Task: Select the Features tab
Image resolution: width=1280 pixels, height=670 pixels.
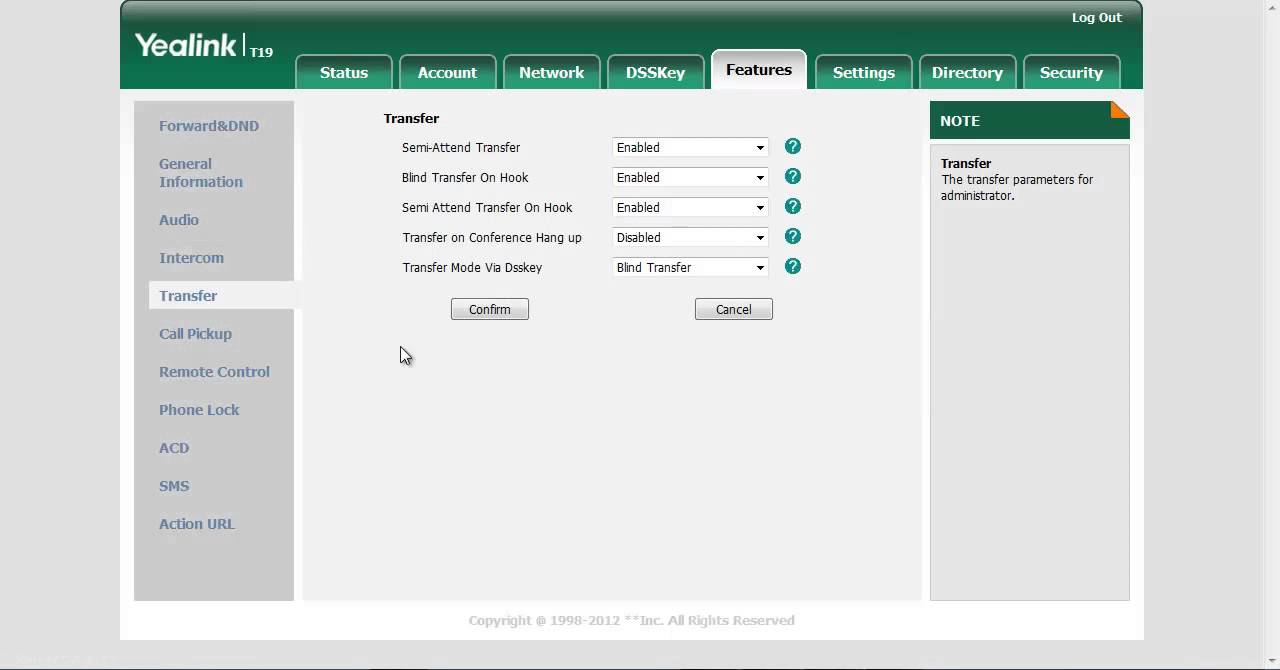Action: (x=759, y=70)
